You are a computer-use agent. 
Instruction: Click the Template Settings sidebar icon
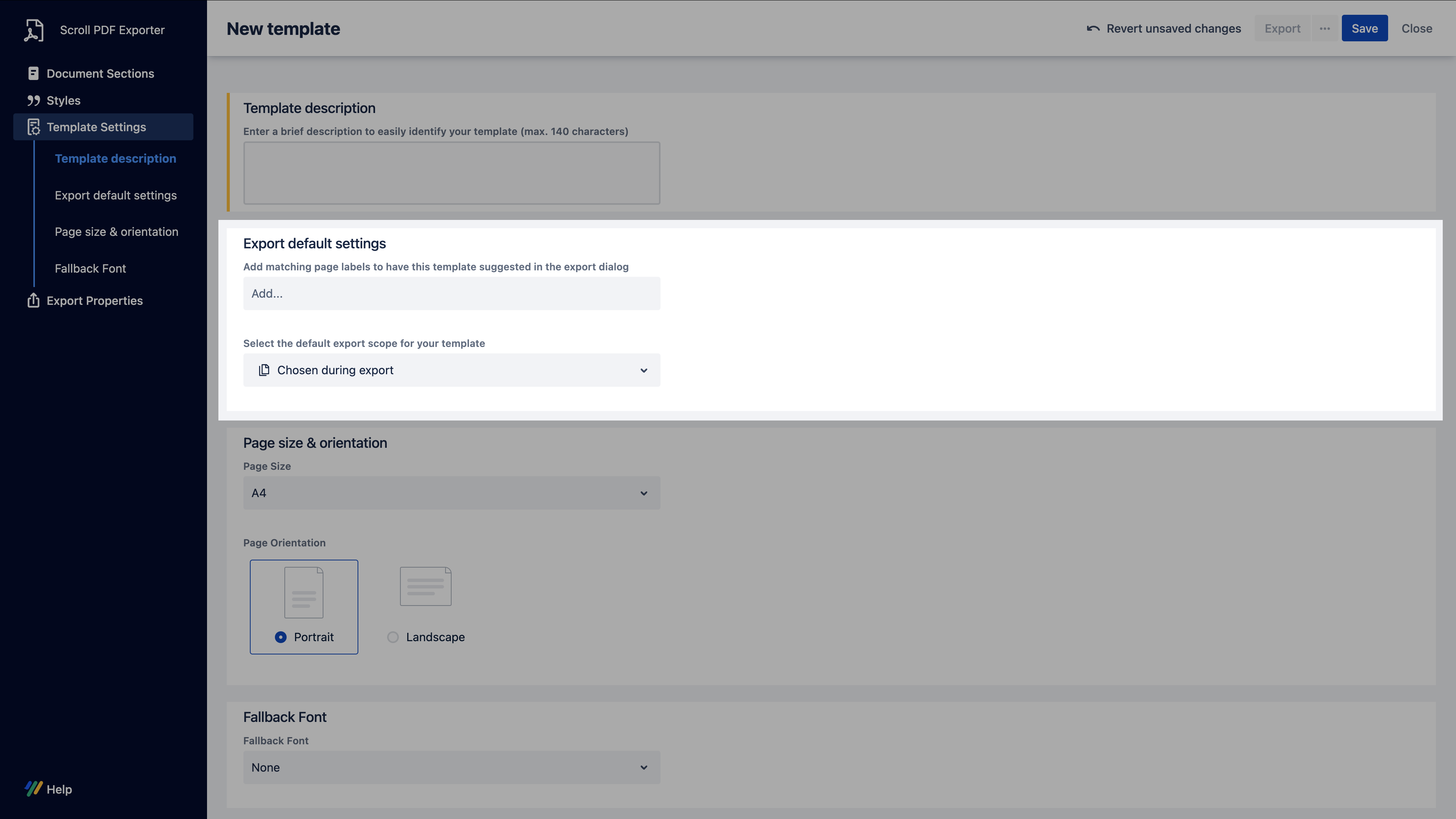(33, 127)
